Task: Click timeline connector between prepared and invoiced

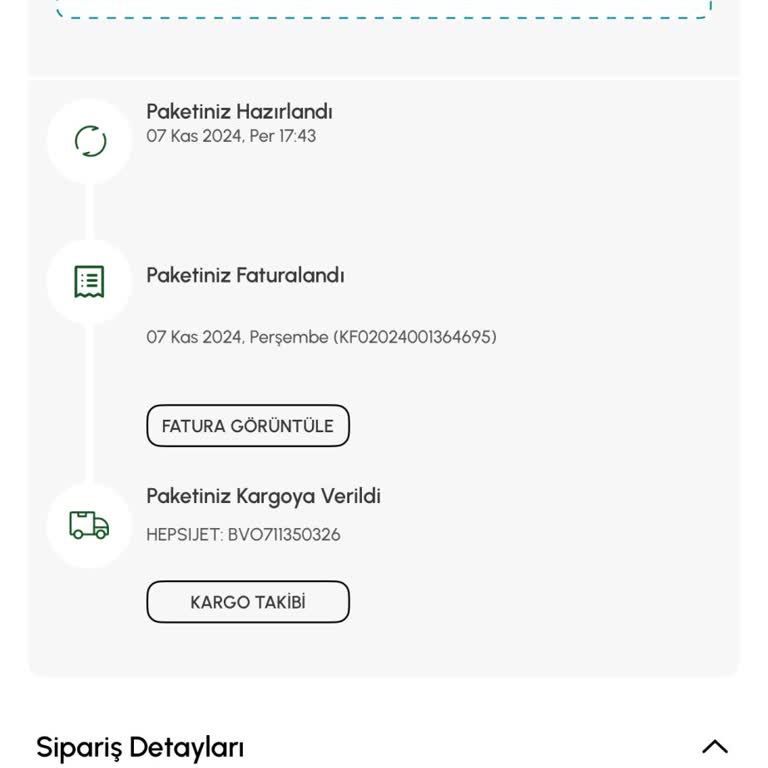Action: coord(90,212)
